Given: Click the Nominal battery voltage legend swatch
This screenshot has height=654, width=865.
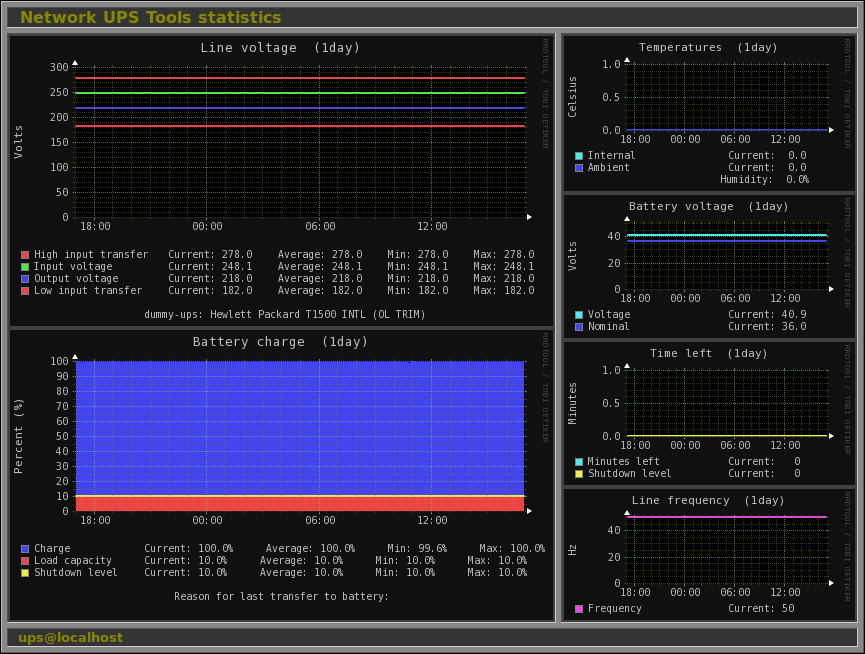Looking at the screenshot, I should 579,327.
